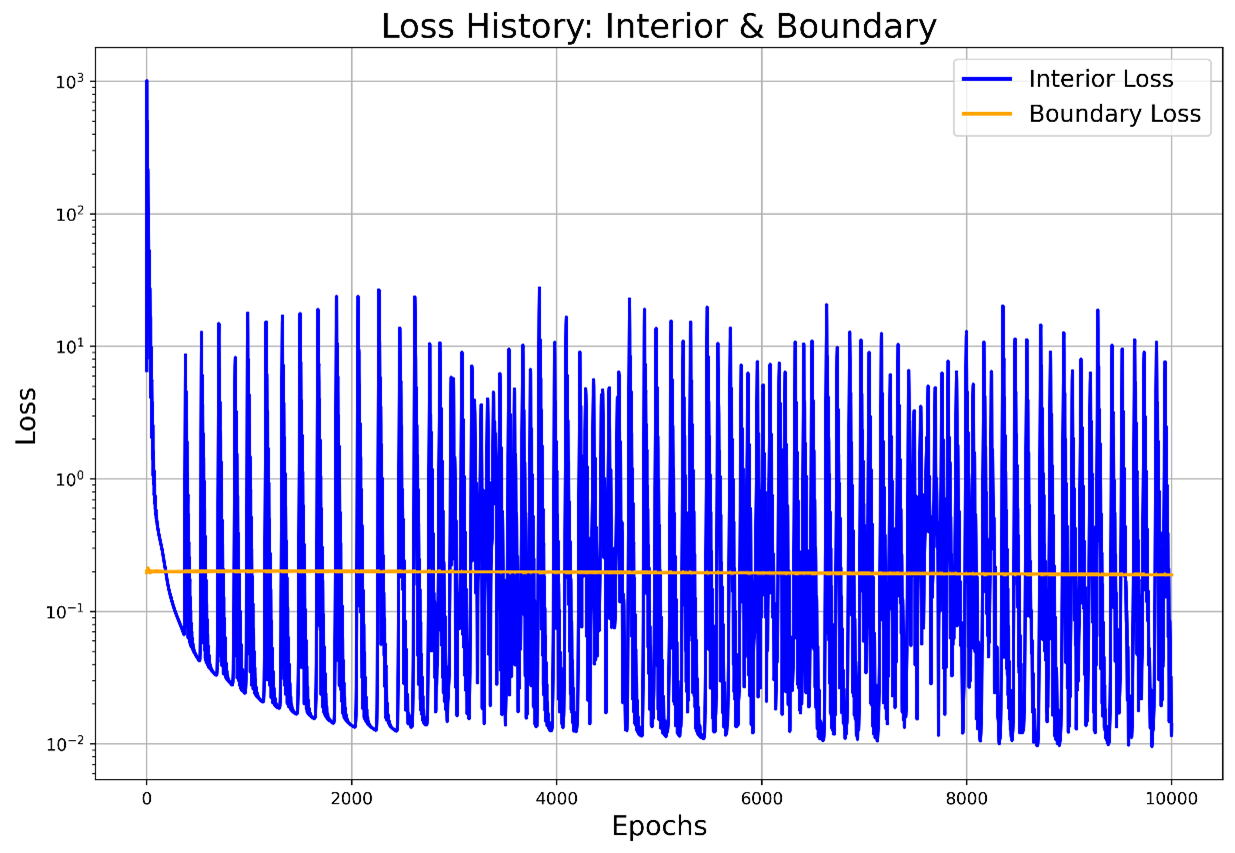Screen dimensions: 1235x853
Task: Click the "Interior Loss" legend label
Action: tap(1101, 79)
